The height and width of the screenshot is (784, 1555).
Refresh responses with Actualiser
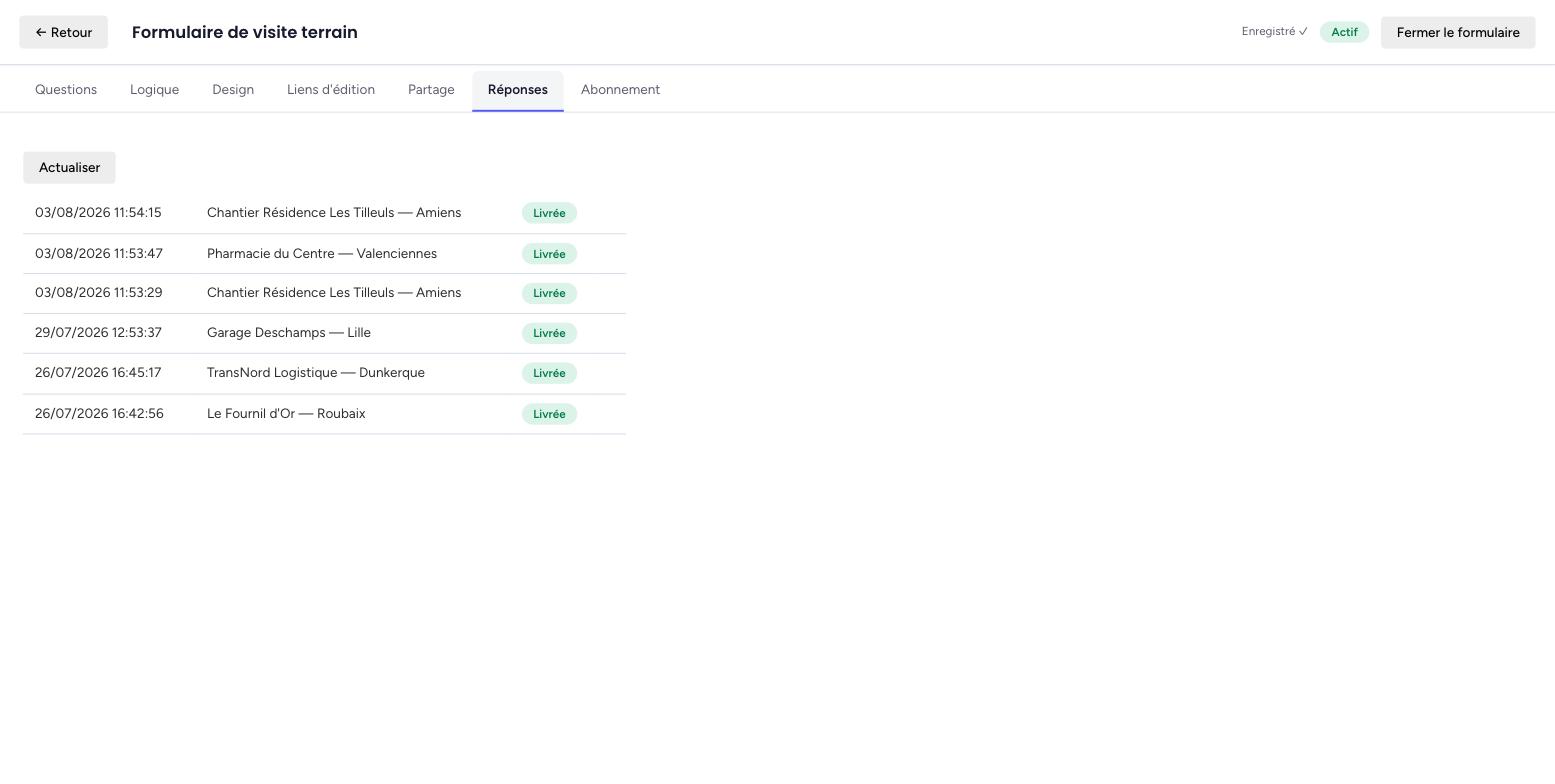(69, 167)
